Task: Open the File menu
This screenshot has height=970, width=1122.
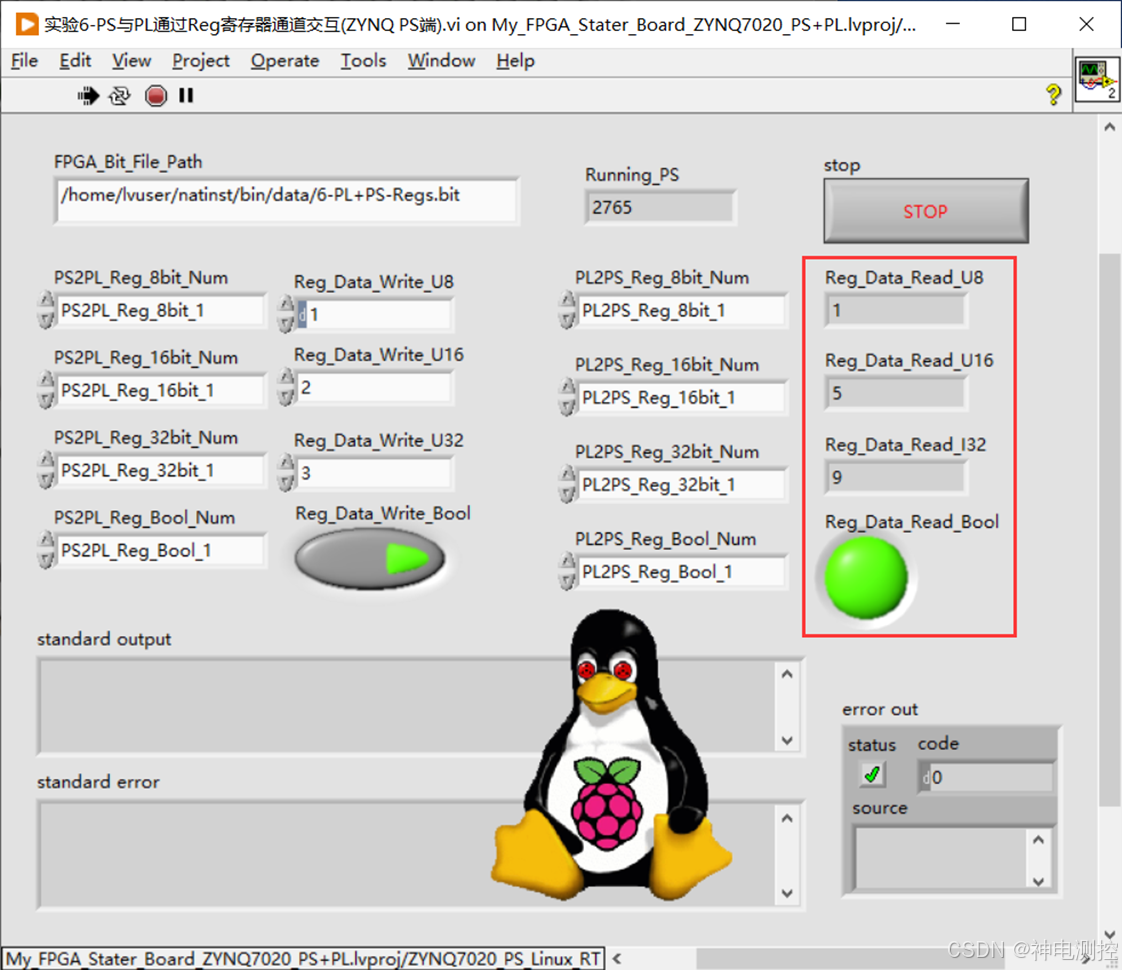Action: click(24, 61)
